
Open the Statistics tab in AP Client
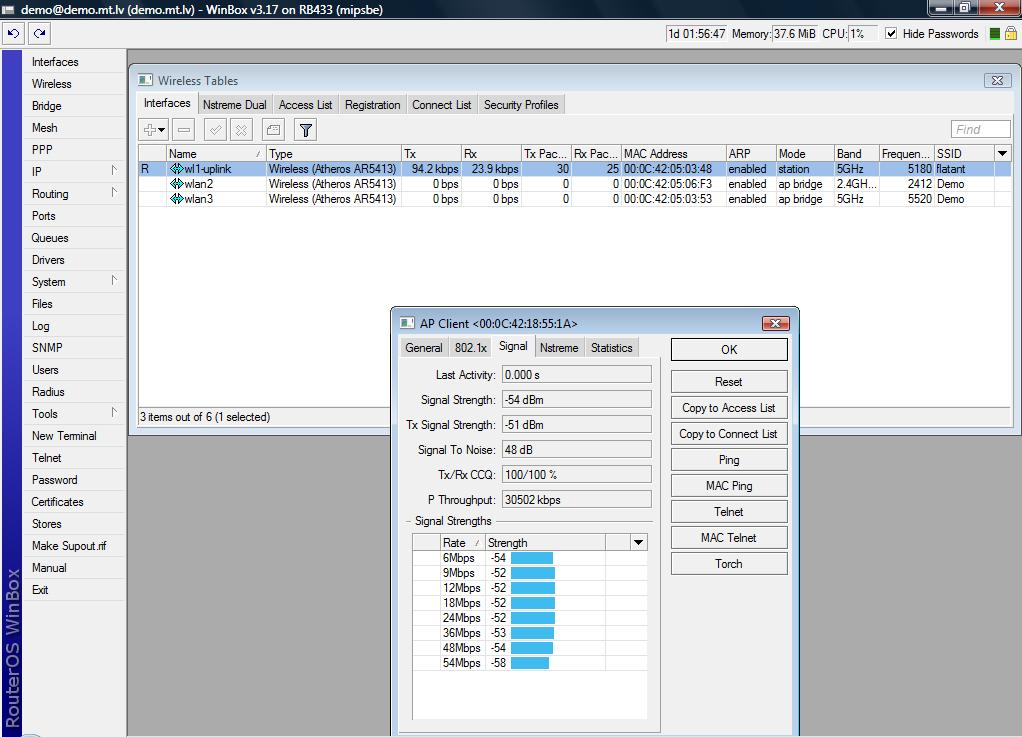611,348
